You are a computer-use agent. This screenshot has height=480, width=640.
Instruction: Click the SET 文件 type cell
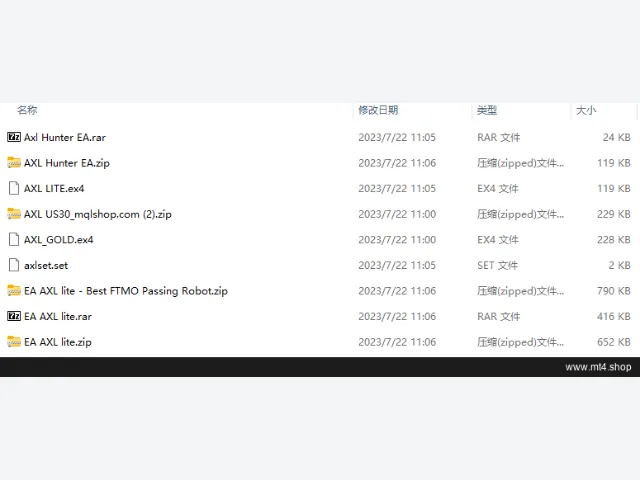click(x=498, y=265)
